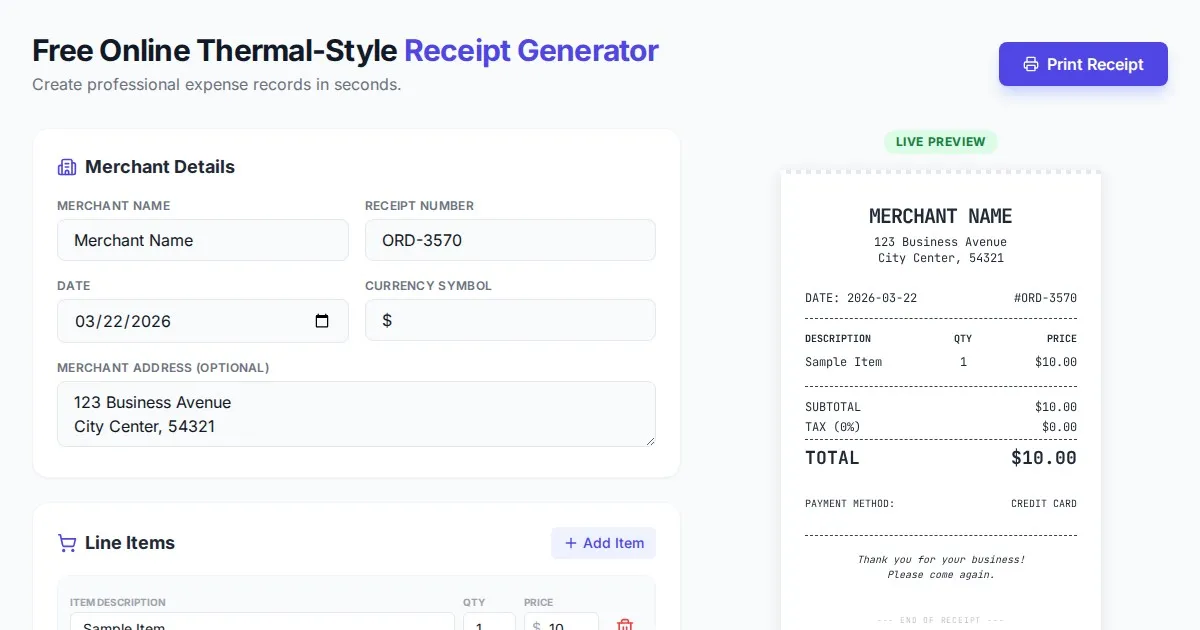The image size is (1200, 630).
Task: Click the plus icon on Add Item
Action: click(571, 543)
